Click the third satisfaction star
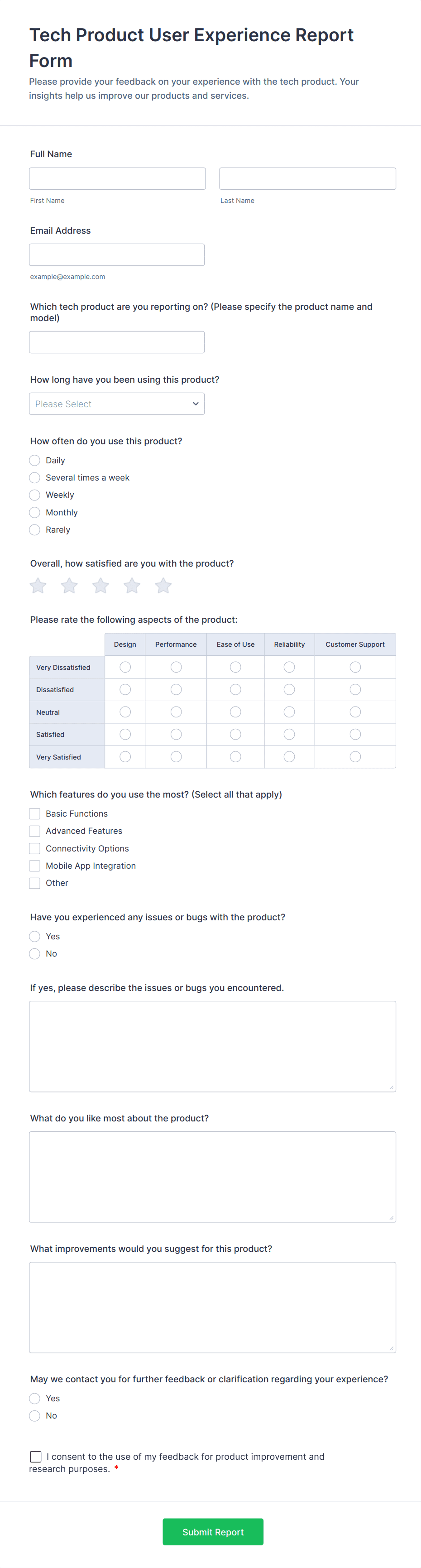 coord(101,586)
